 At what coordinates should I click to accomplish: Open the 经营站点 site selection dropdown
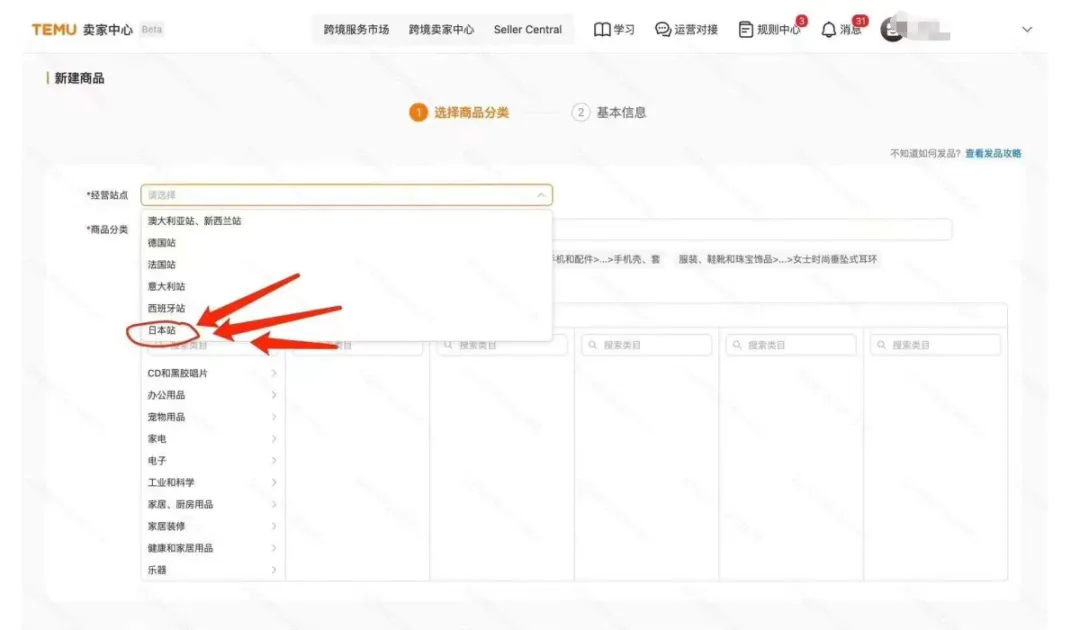point(345,193)
